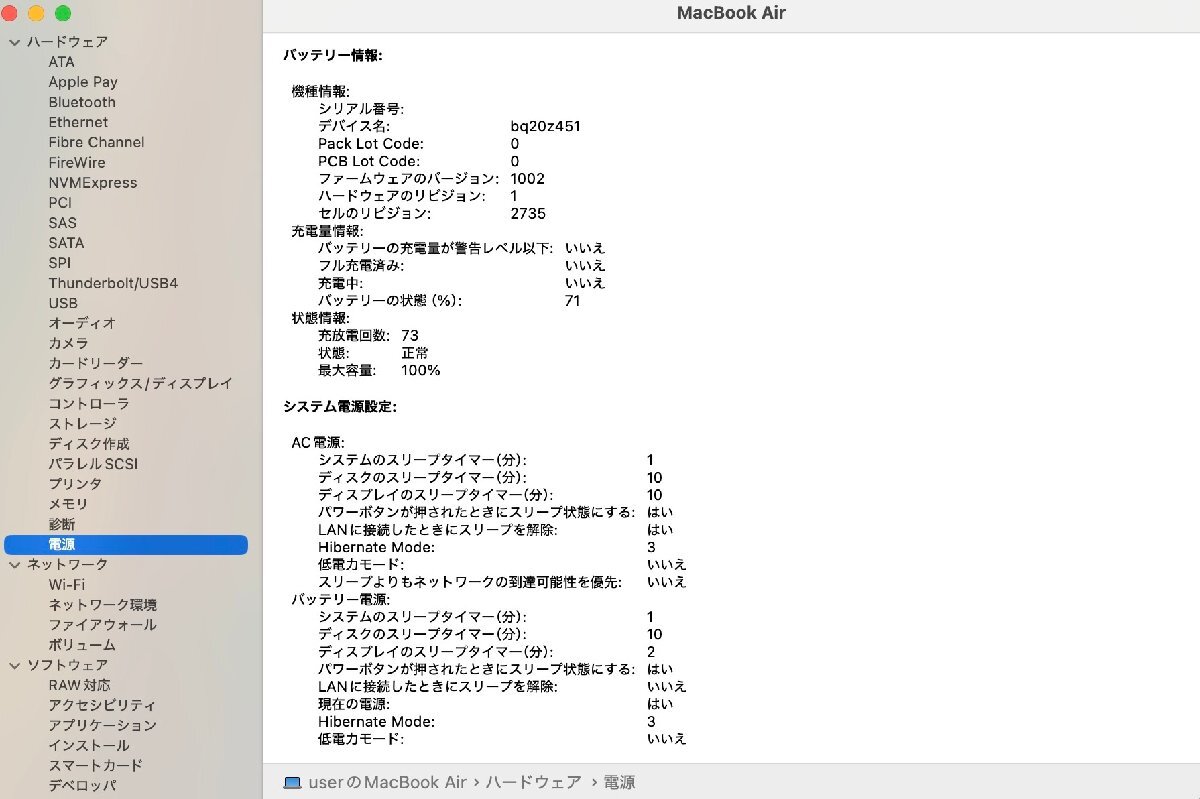The height and width of the screenshot is (799, 1200).
Task: Select ATA in the sidebar
Action: 61,62
